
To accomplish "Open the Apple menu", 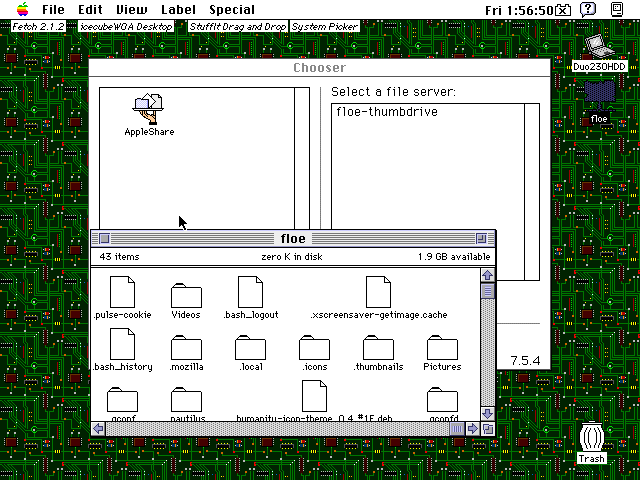I will coord(23,9).
